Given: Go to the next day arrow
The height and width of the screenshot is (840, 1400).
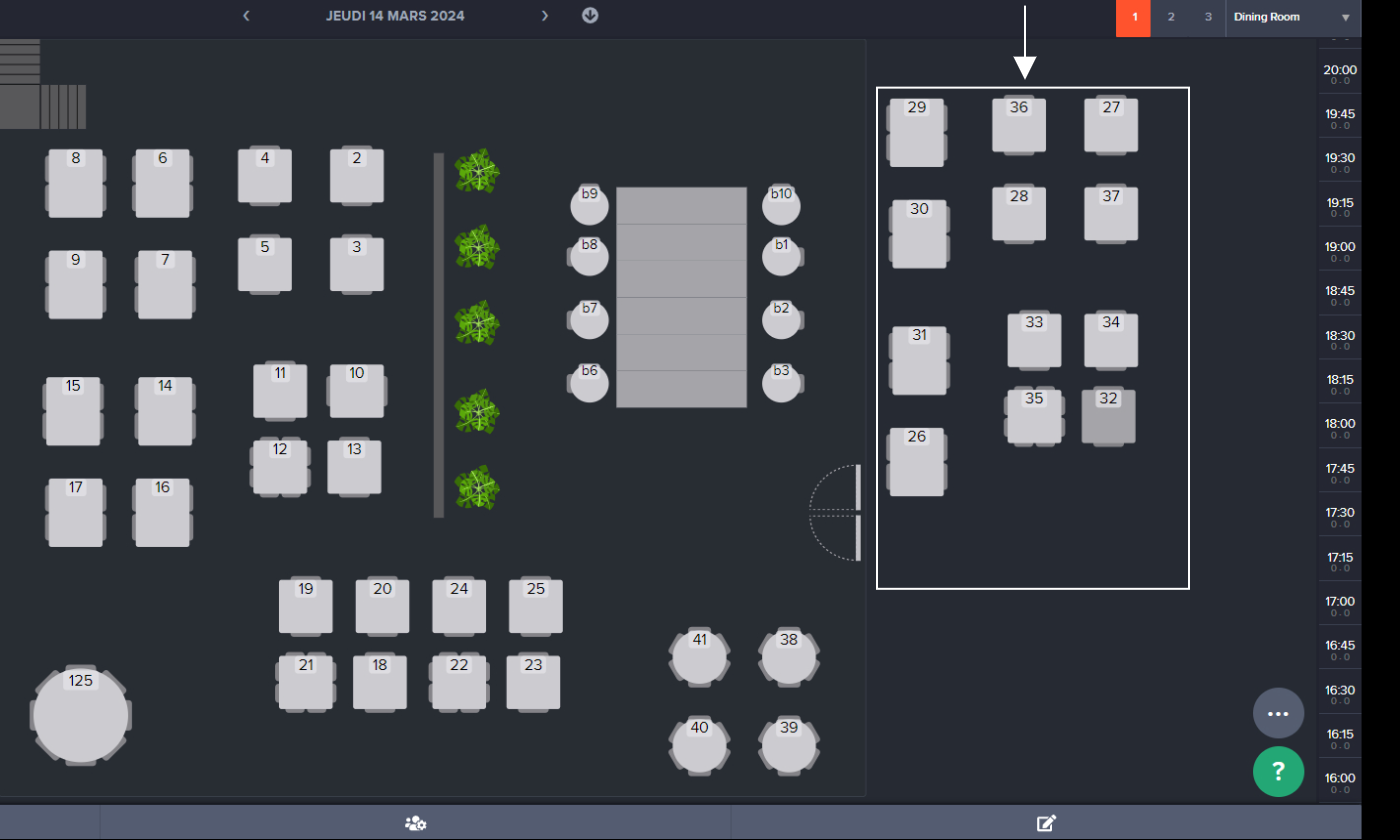Looking at the screenshot, I should pyautogui.click(x=545, y=16).
